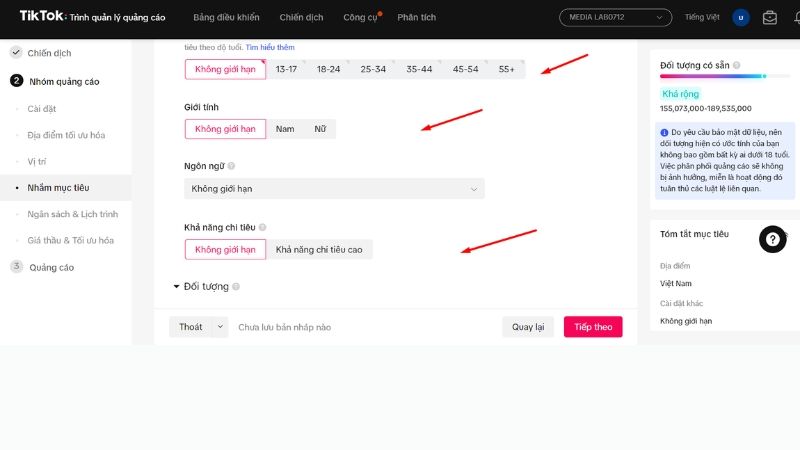Select age range 25-34
800x450 pixels.
click(373, 69)
